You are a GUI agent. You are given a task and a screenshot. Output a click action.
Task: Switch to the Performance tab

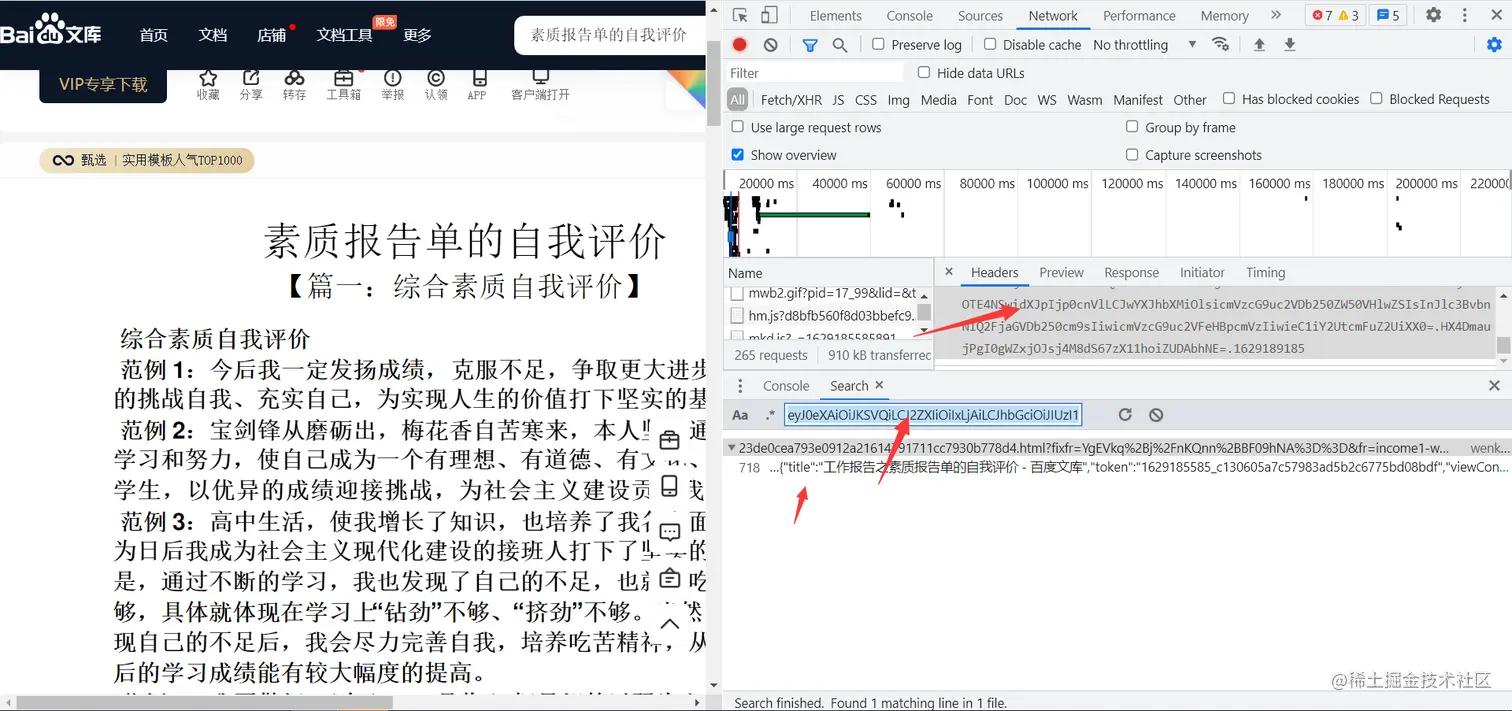tap(1139, 16)
